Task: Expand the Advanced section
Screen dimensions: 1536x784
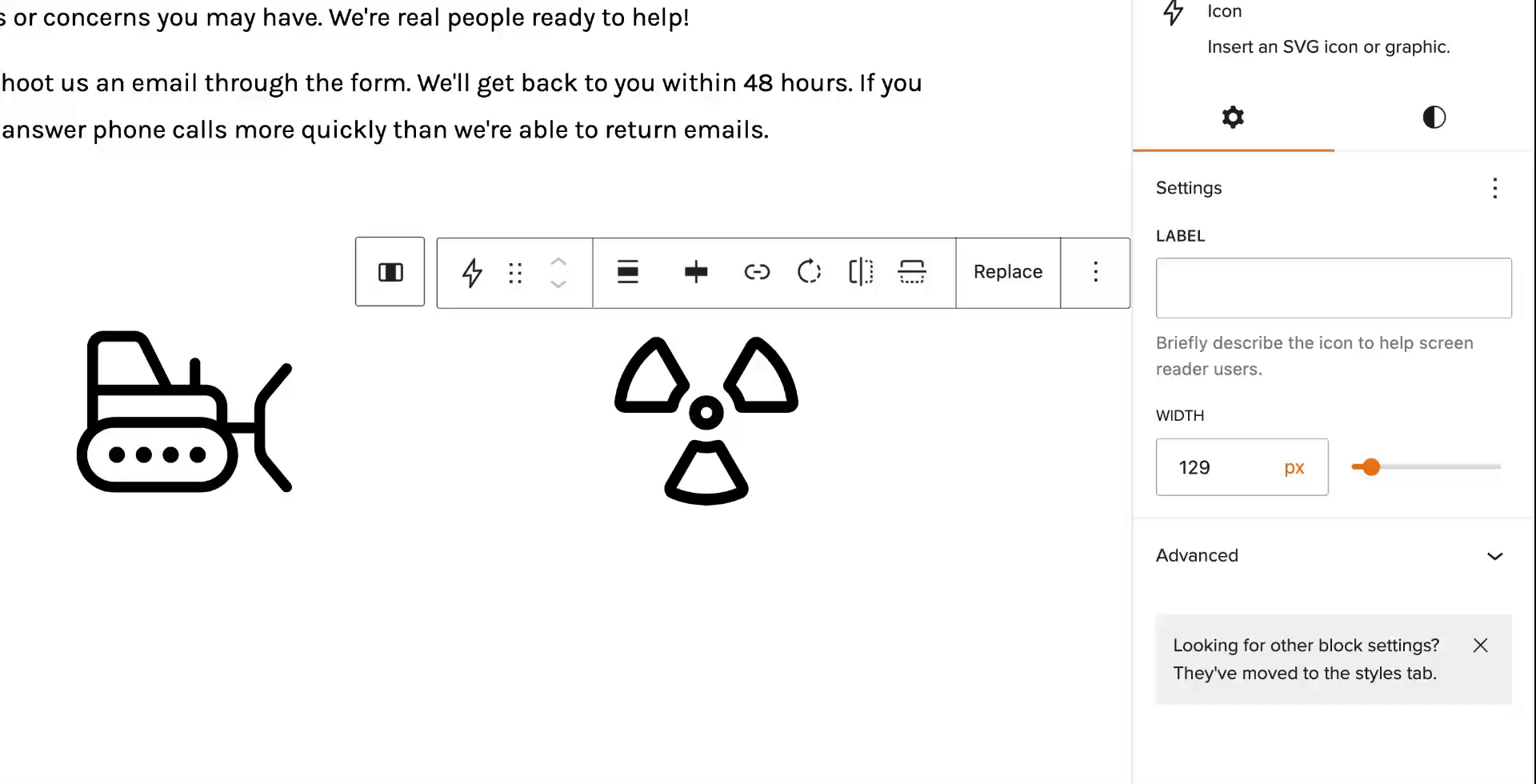Action: coord(1334,555)
